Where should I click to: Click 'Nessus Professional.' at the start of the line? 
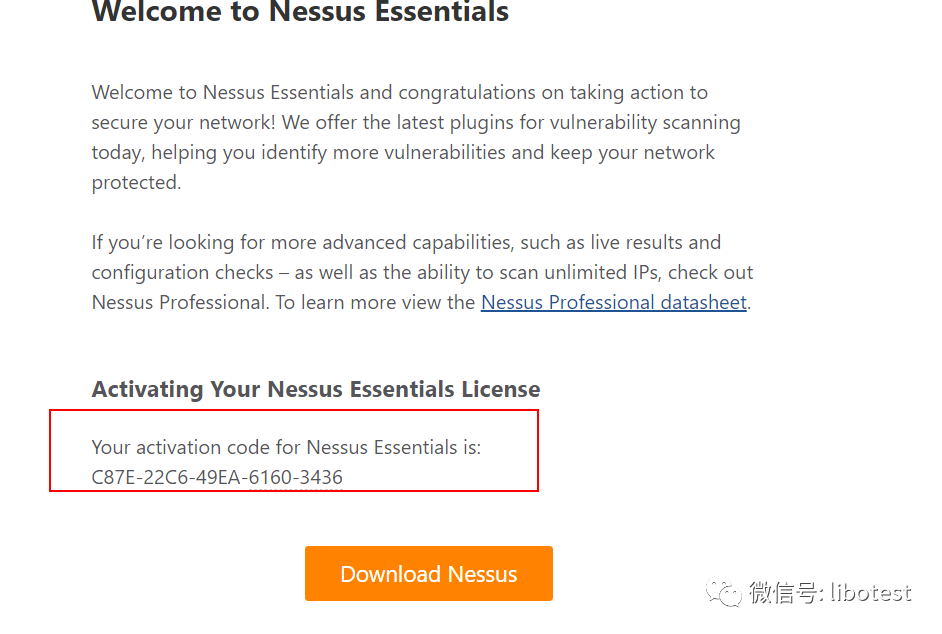pos(180,302)
